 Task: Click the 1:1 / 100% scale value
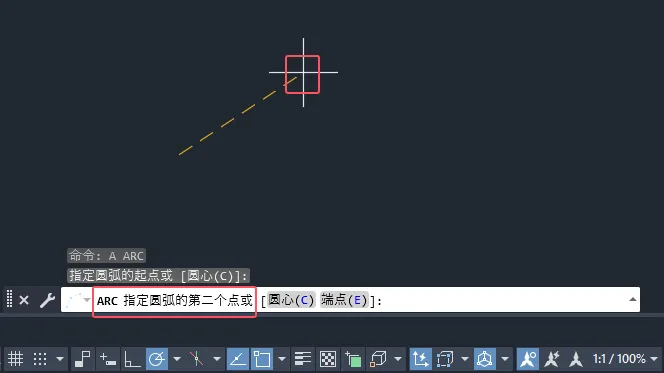click(x=619, y=359)
